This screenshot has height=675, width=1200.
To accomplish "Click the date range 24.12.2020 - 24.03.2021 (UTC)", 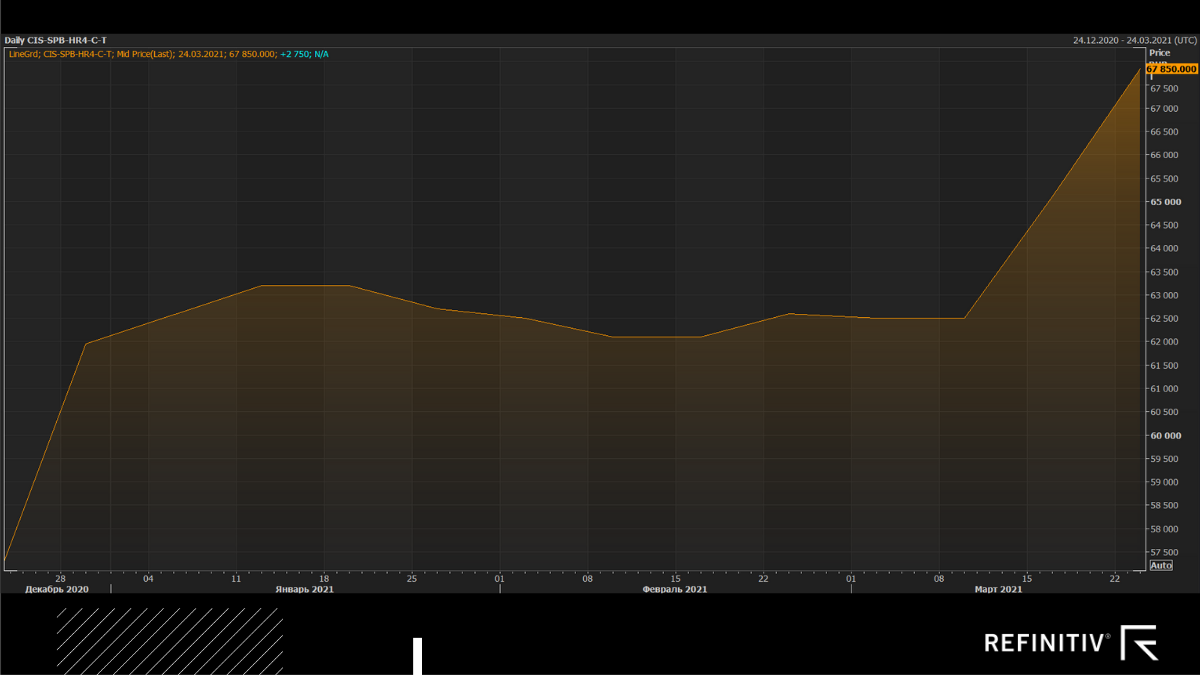I will pyautogui.click(x=1135, y=40).
